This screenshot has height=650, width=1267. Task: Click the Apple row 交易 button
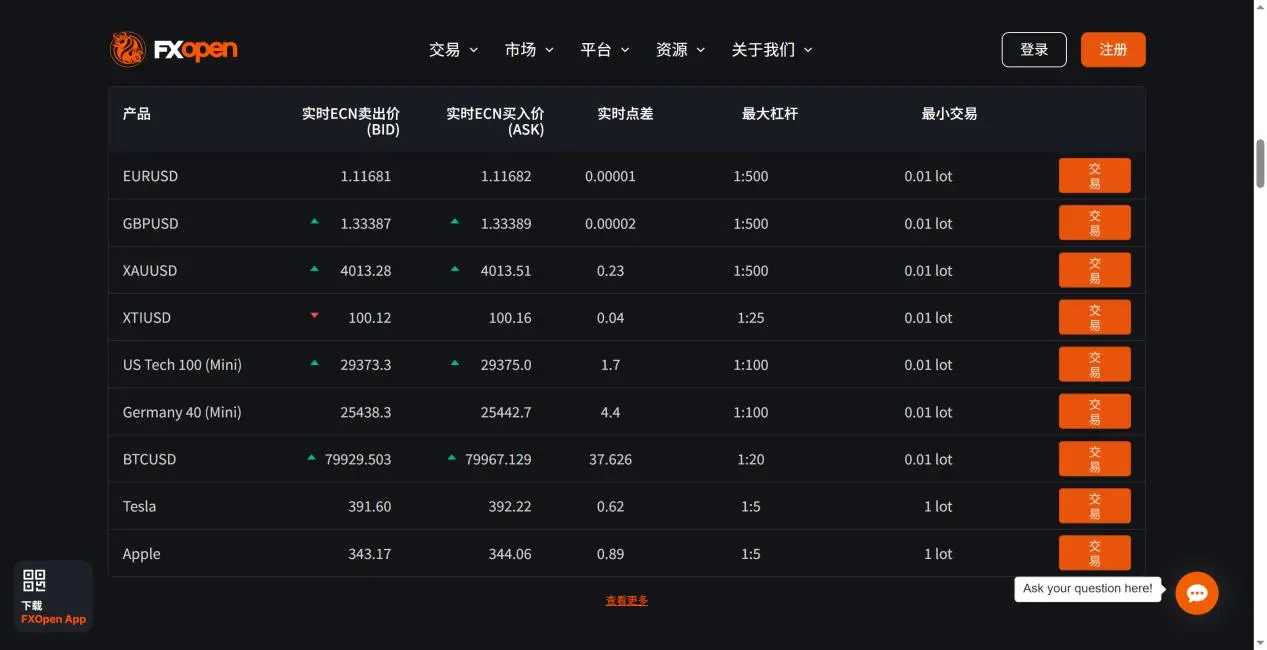pyautogui.click(x=1095, y=553)
